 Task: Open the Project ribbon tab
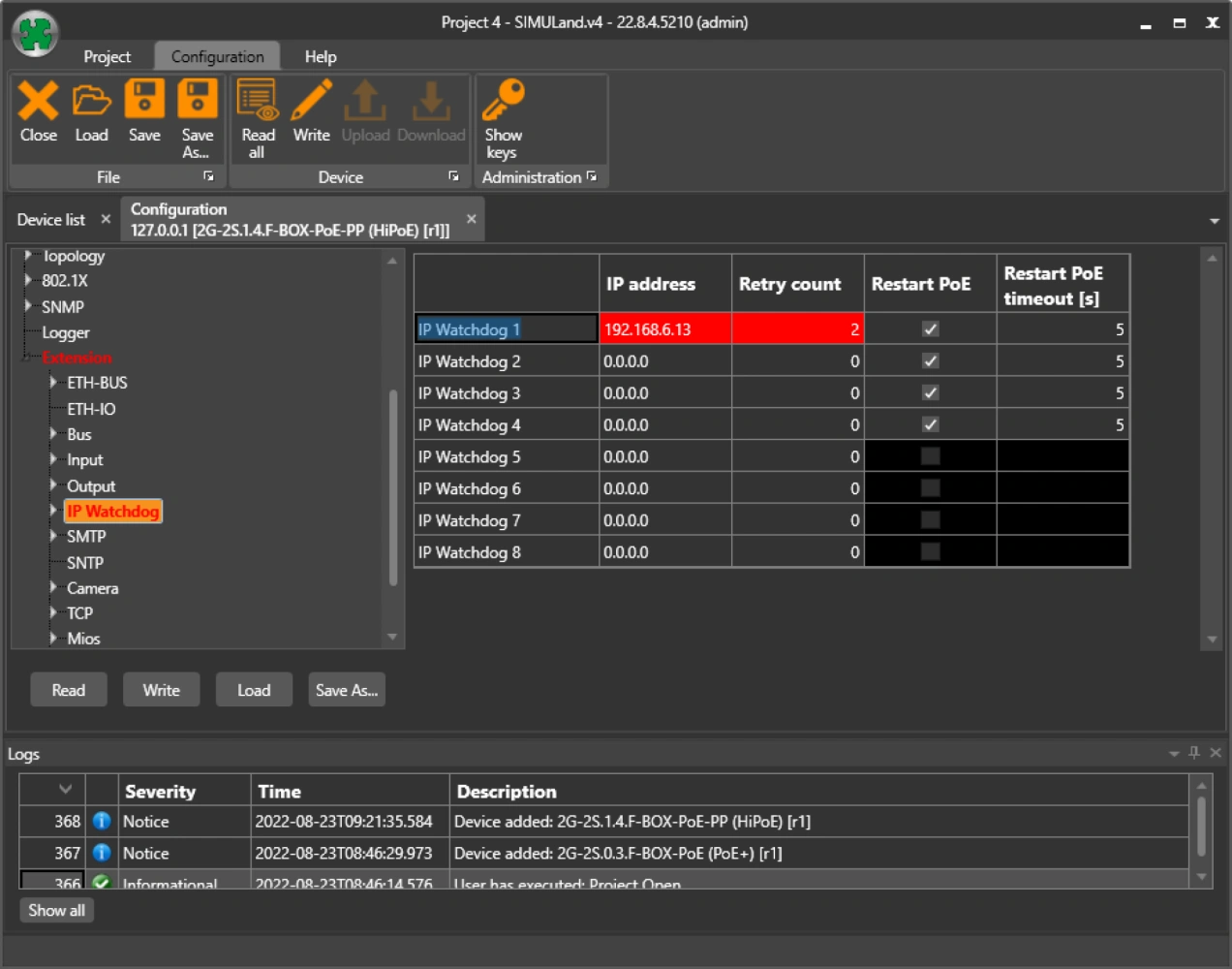[x=107, y=57]
